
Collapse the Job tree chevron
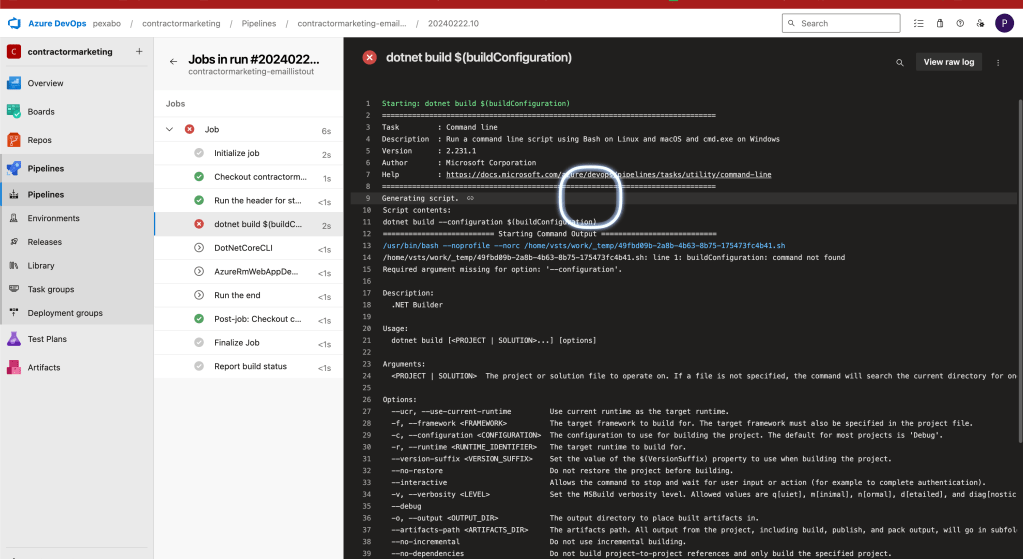pyautogui.click(x=169, y=129)
